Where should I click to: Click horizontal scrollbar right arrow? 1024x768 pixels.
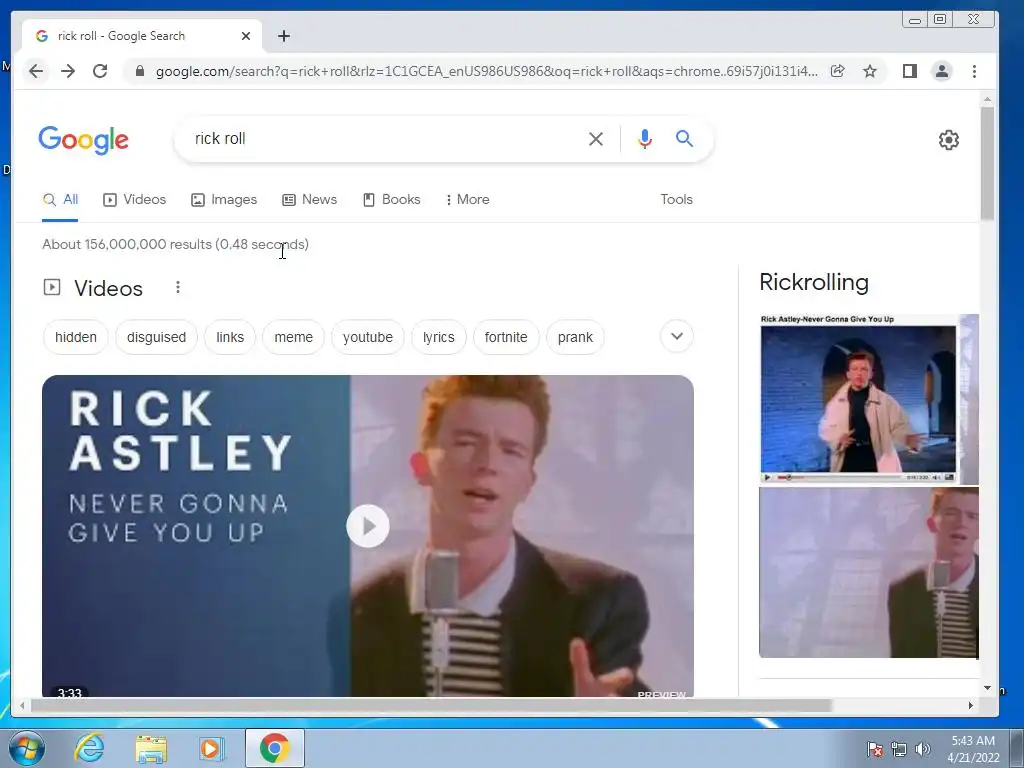(970, 705)
